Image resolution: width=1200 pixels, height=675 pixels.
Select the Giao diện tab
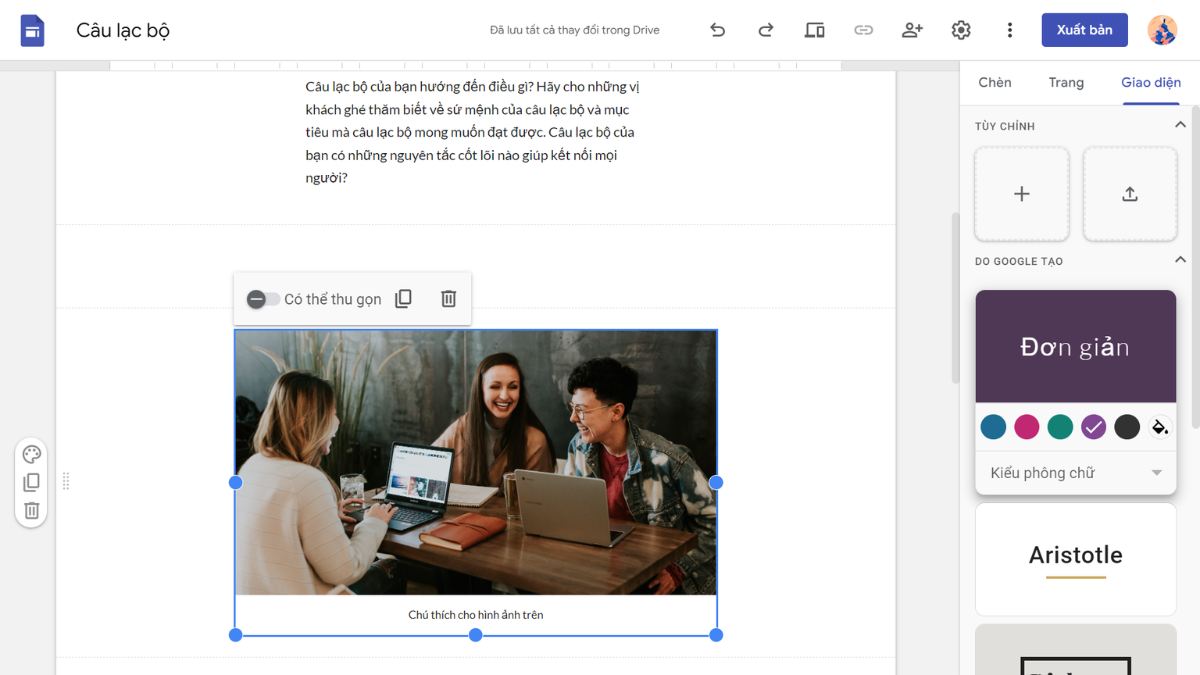point(1151,83)
